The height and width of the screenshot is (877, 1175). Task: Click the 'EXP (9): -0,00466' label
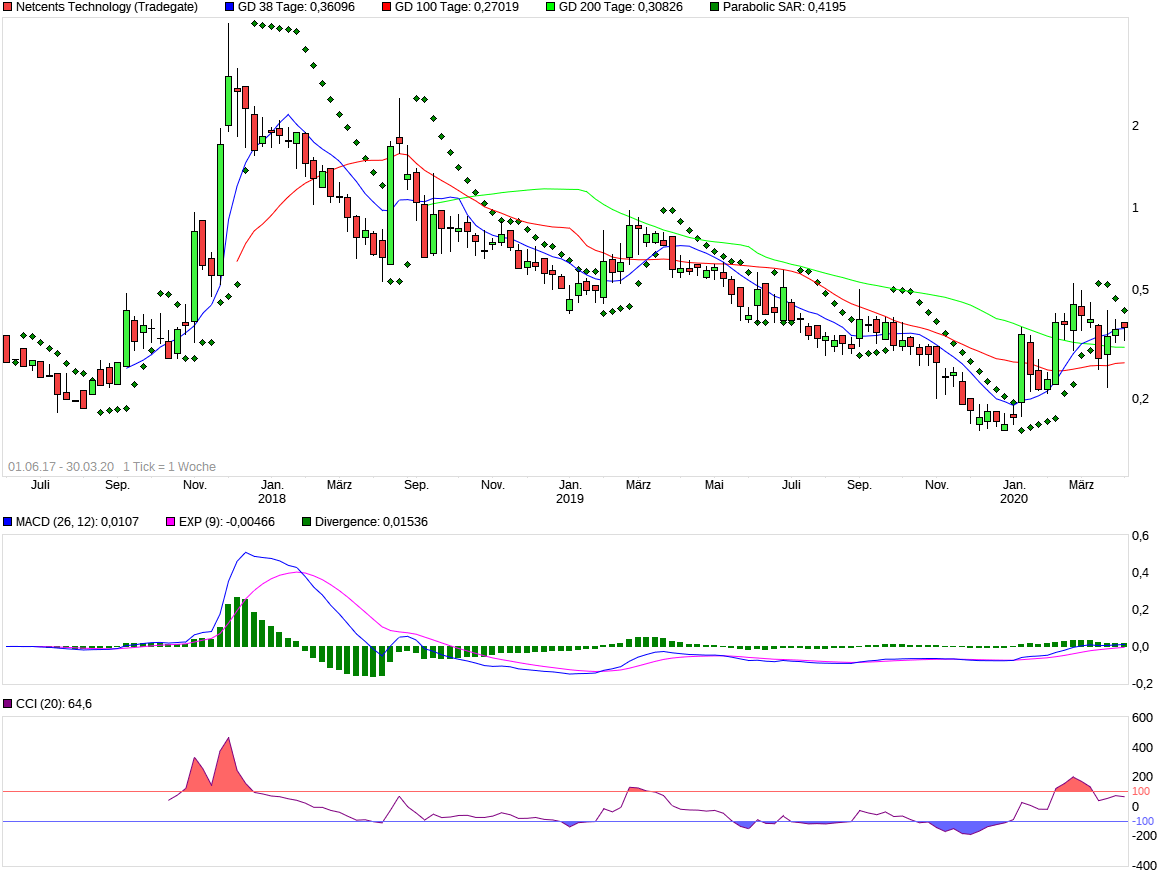[x=226, y=522]
